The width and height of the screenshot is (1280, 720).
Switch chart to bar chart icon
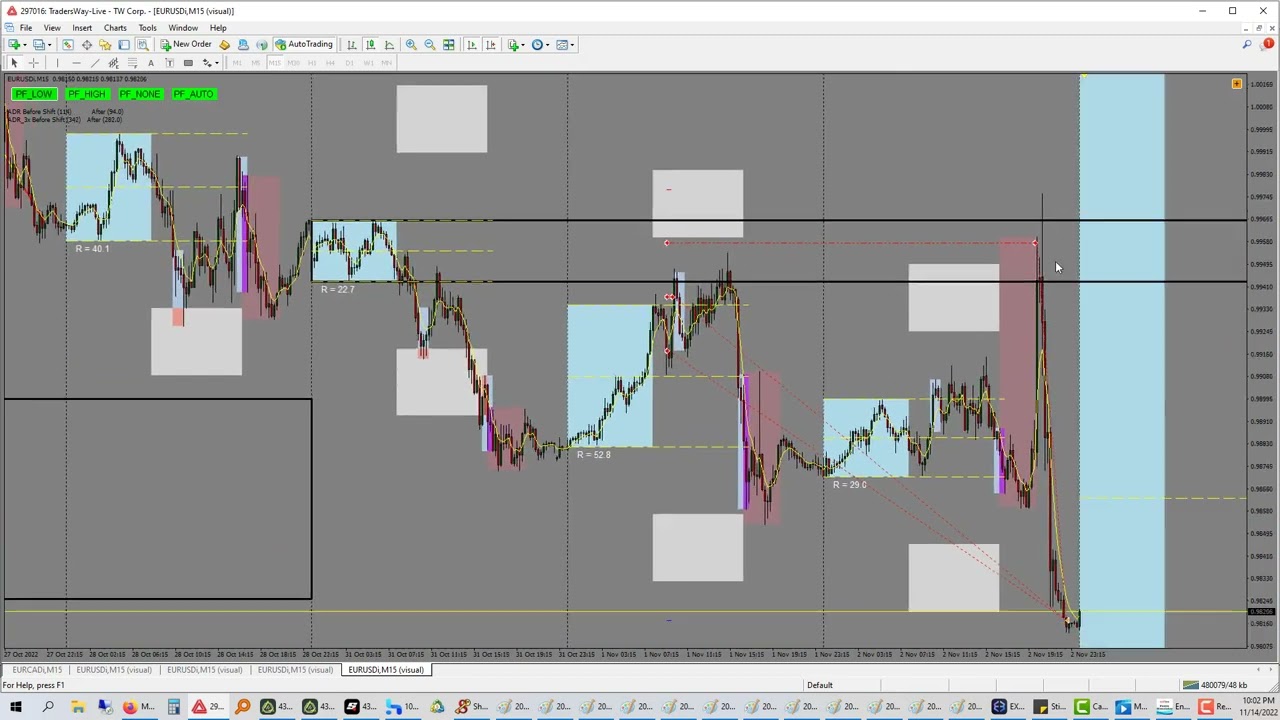click(x=352, y=44)
